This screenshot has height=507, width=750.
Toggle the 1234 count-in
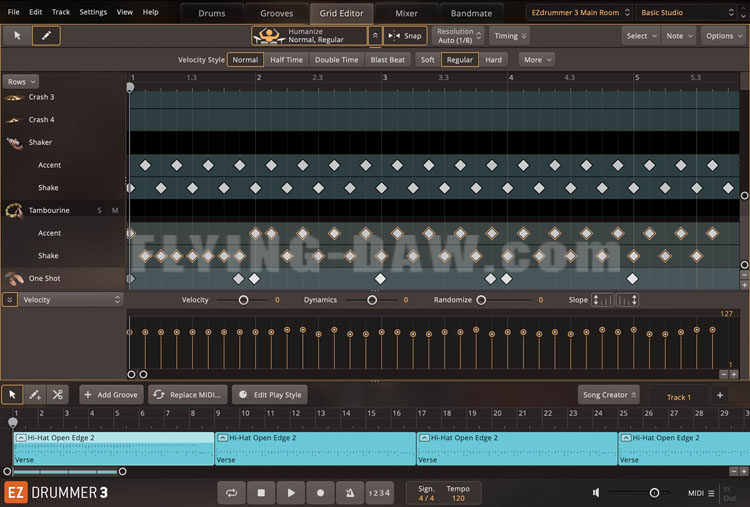(x=379, y=493)
